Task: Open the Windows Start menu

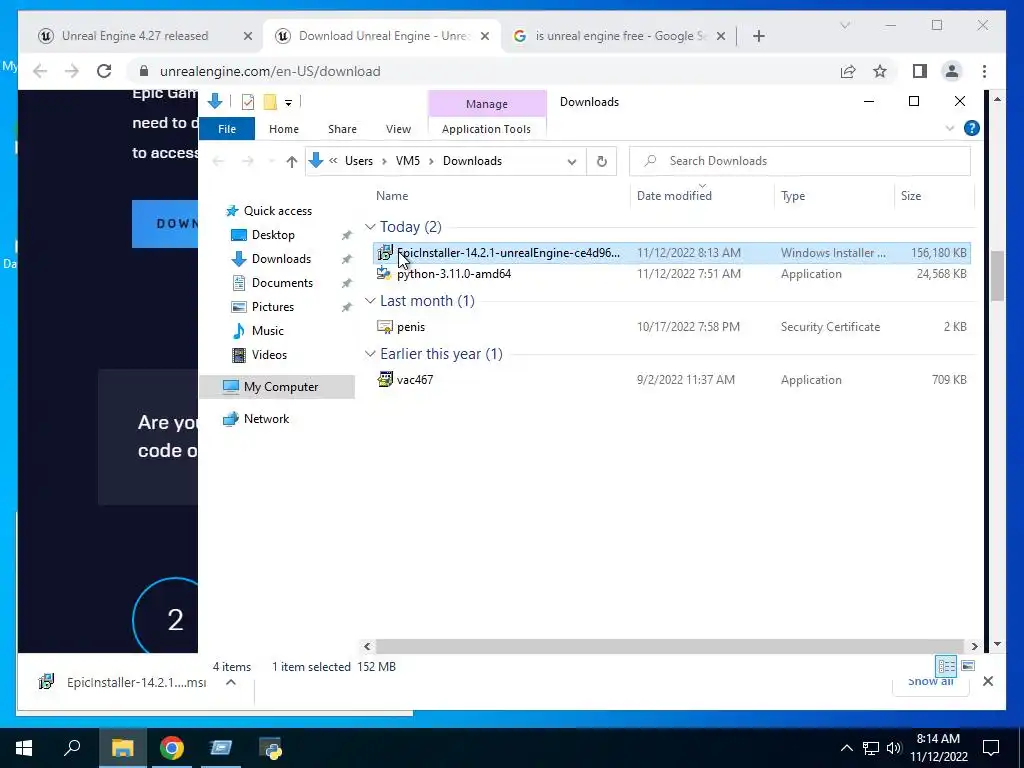Action: [x=24, y=748]
